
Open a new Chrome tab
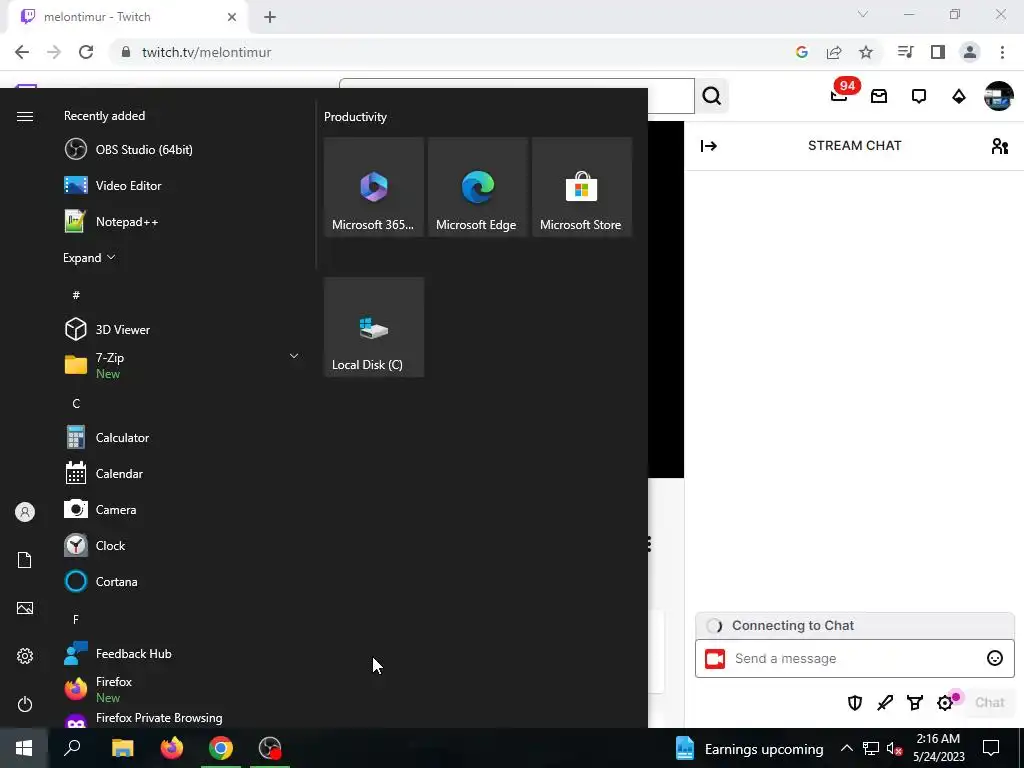point(270,17)
